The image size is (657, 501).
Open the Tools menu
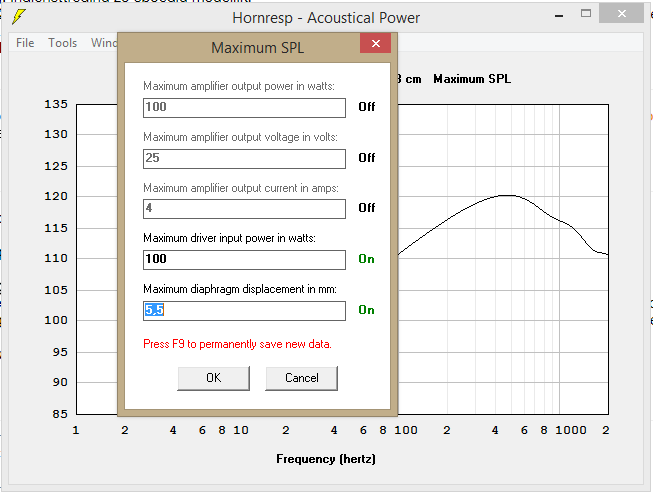point(62,43)
